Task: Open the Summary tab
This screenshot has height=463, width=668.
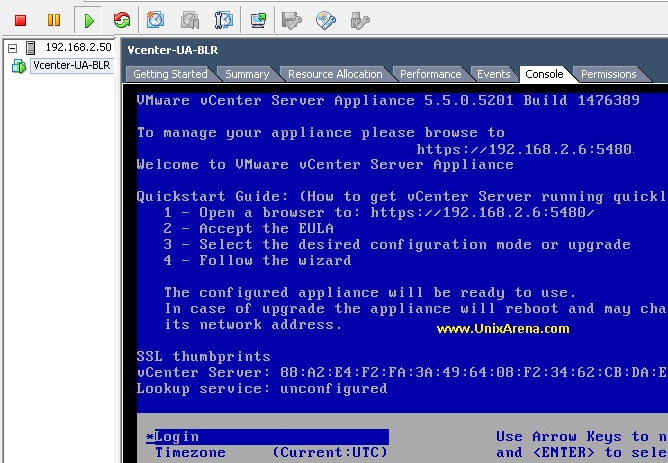Action: [x=247, y=74]
